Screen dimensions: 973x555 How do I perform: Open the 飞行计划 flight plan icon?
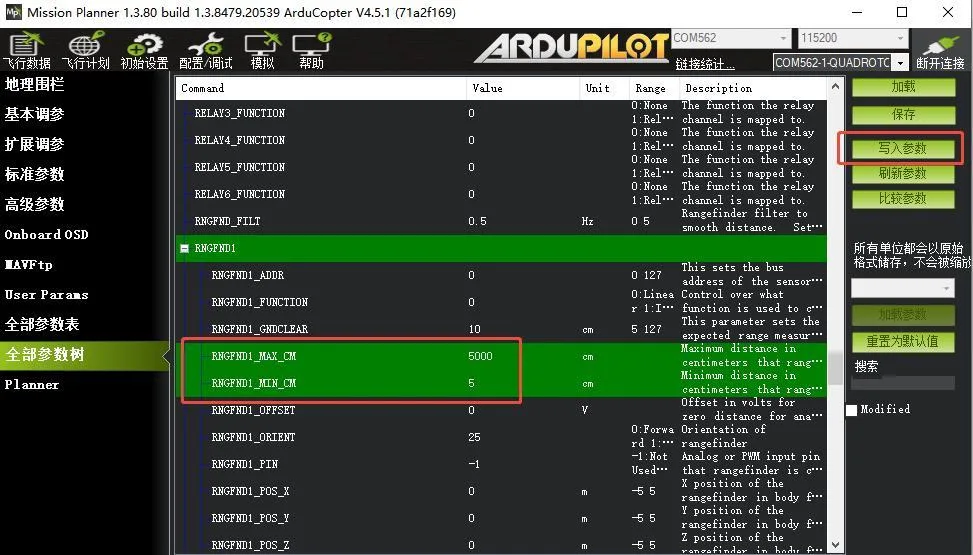tap(85, 50)
